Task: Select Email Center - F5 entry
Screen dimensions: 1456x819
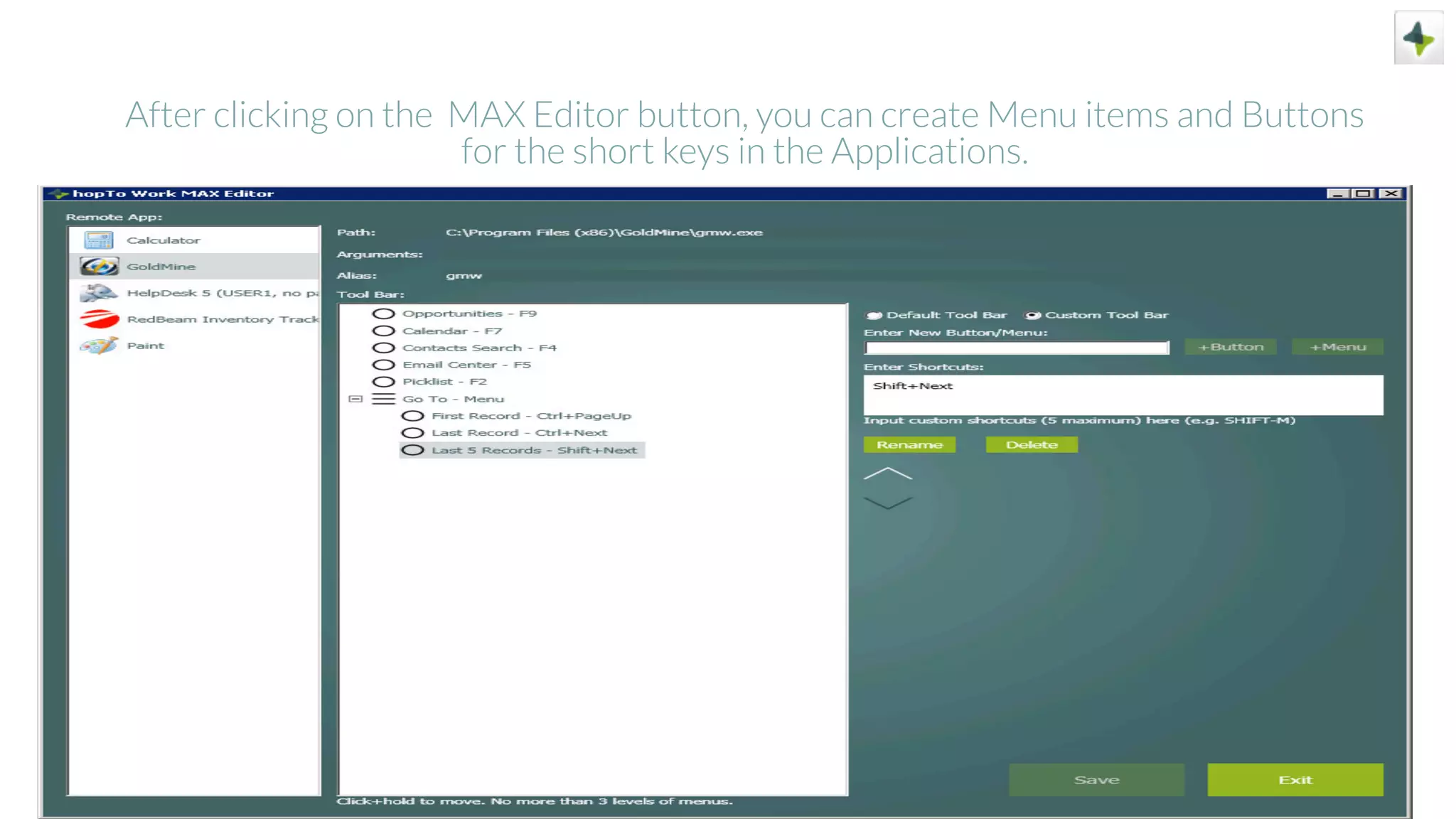Action: [x=466, y=365]
